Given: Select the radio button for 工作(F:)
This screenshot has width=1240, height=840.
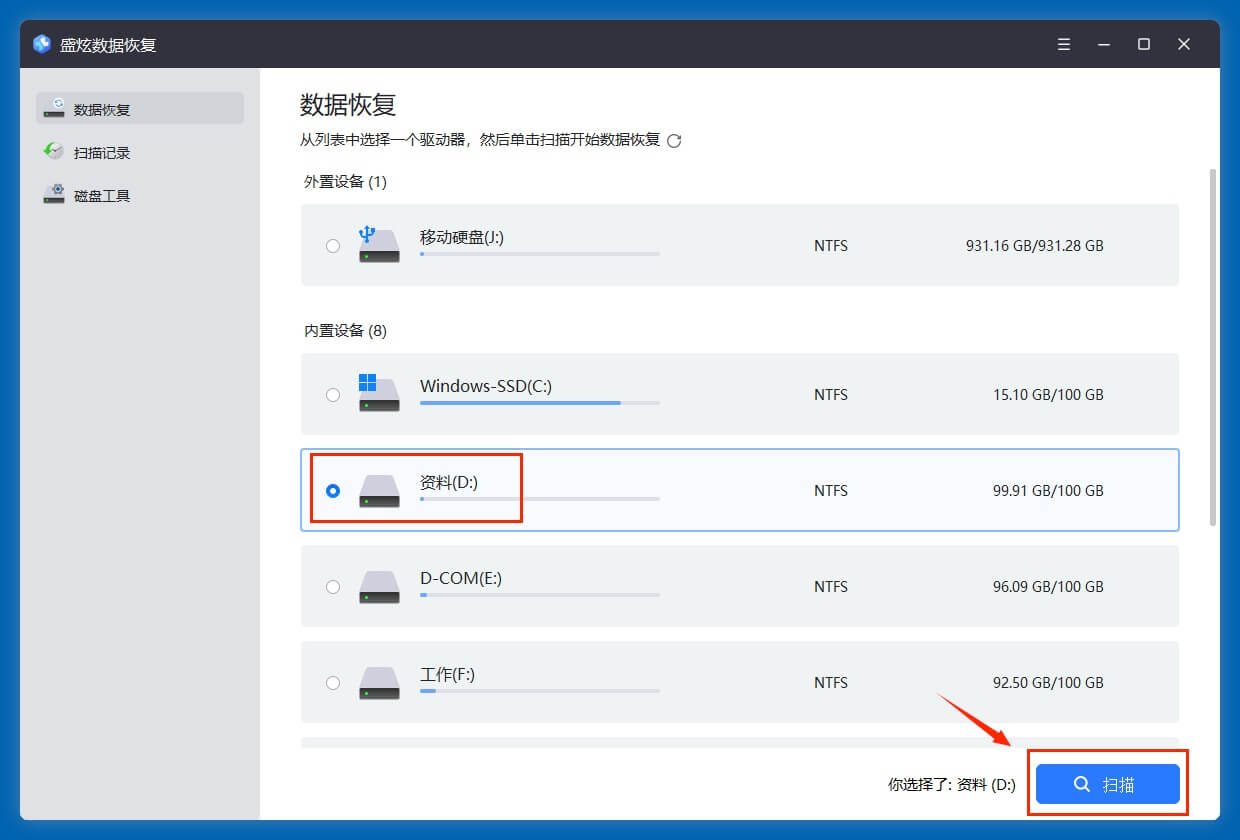Looking at the screenshot, I should [333, 683].
